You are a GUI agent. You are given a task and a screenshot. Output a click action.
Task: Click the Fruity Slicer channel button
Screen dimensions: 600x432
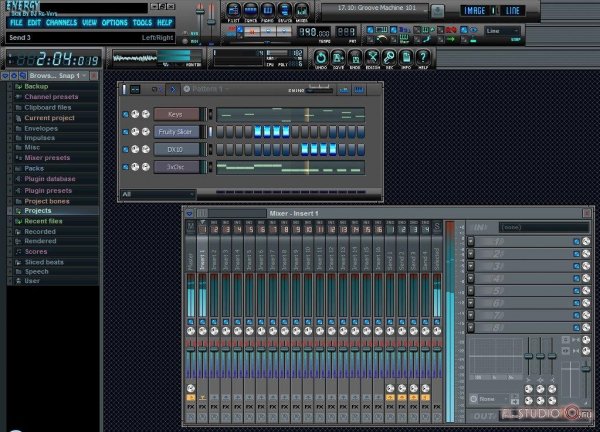[176, 132]
